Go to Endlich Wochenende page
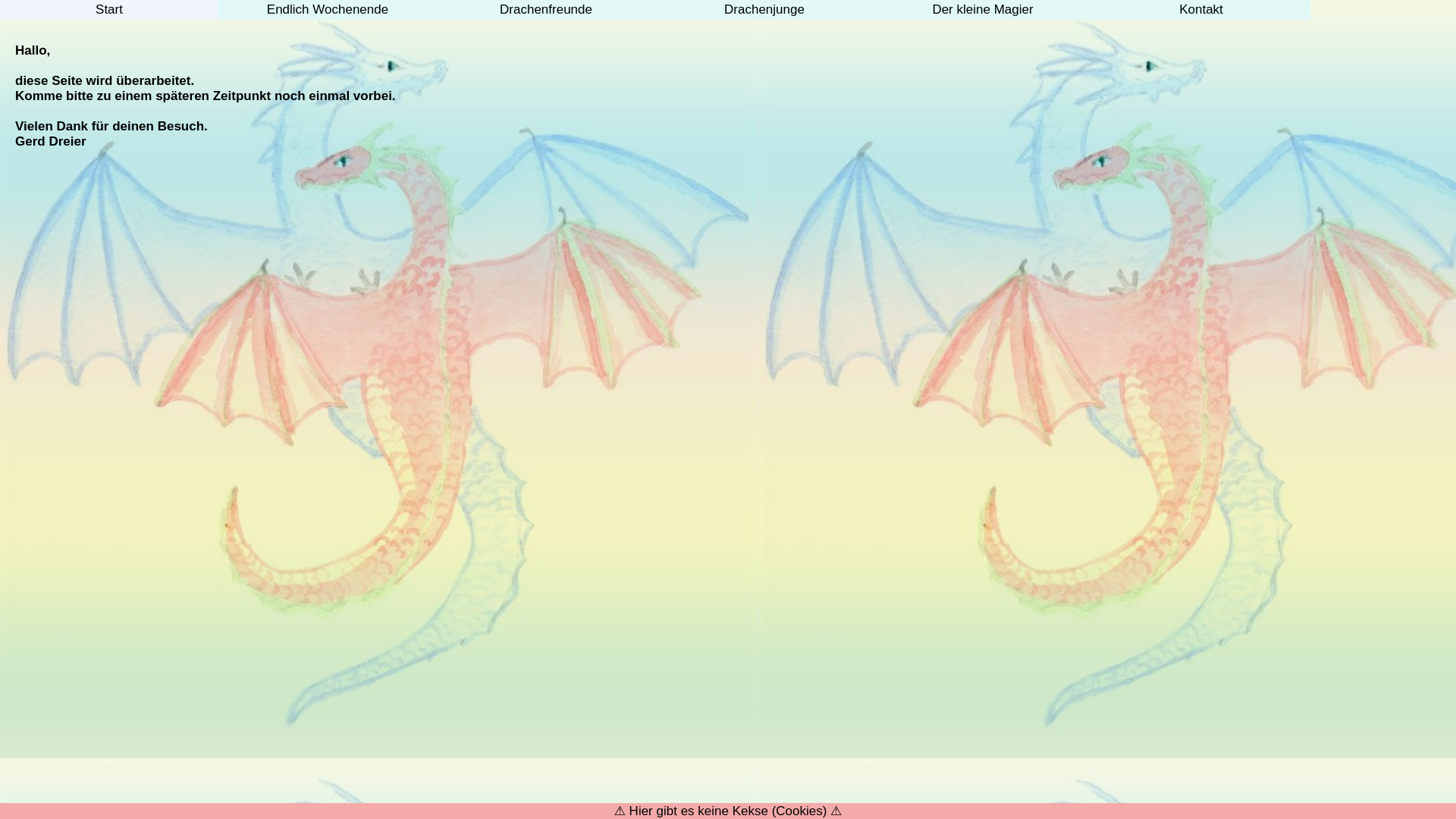The width and height of the screenshot is (1456, 819). click(328, 10)
